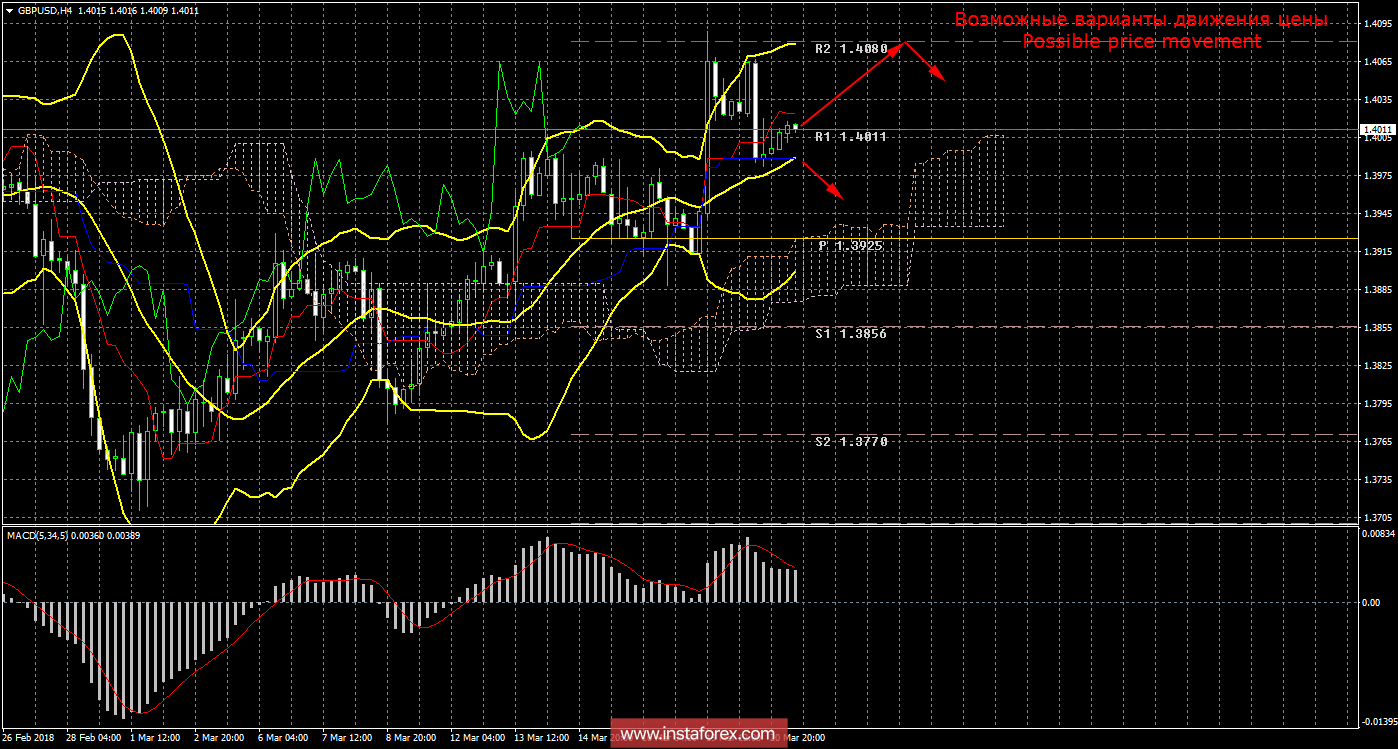Click the 1.4095 value on the price scale

pyautogui.click(x=1376, y=23)
